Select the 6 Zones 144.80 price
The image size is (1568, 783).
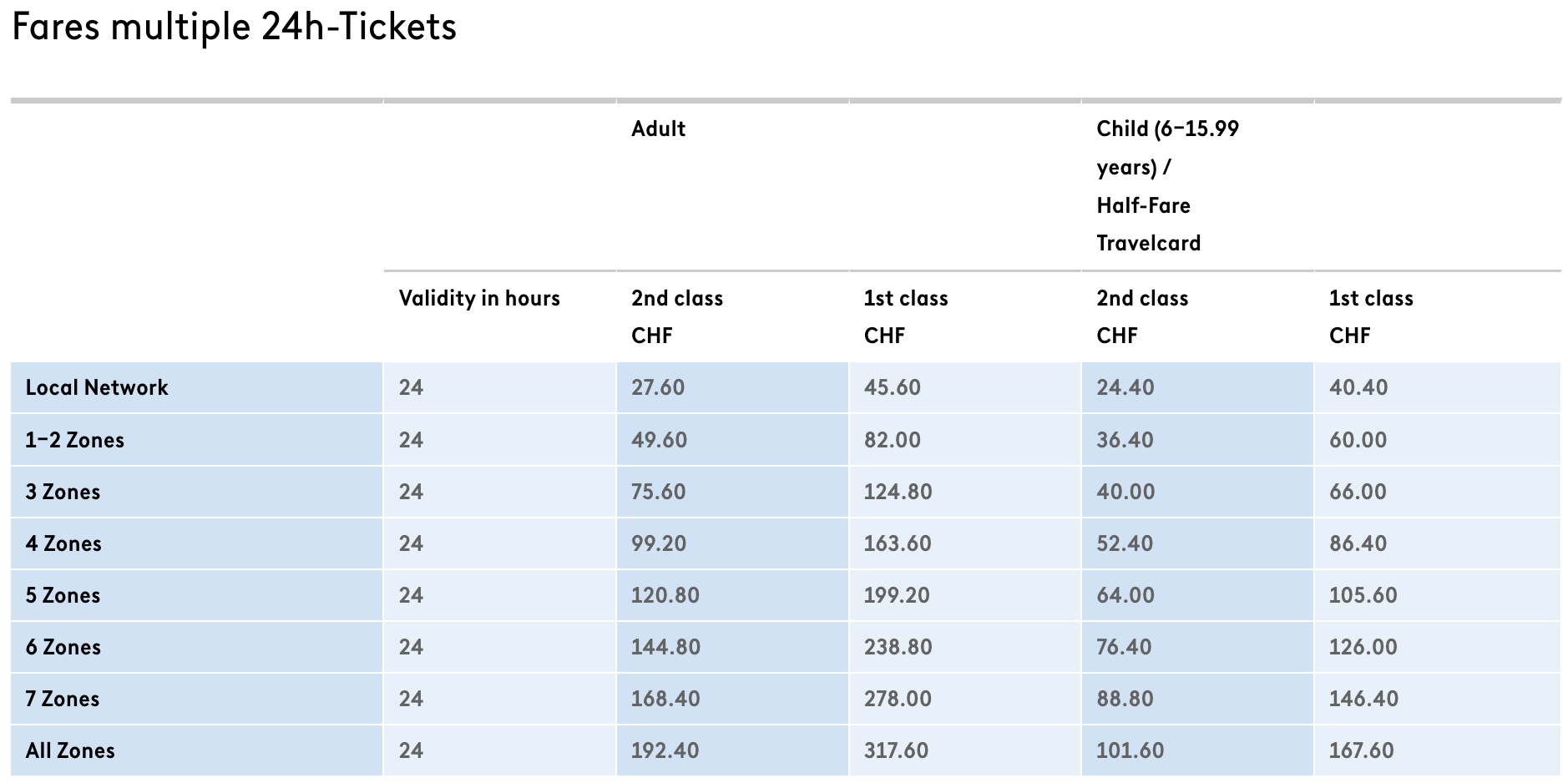tap(665, 647)
